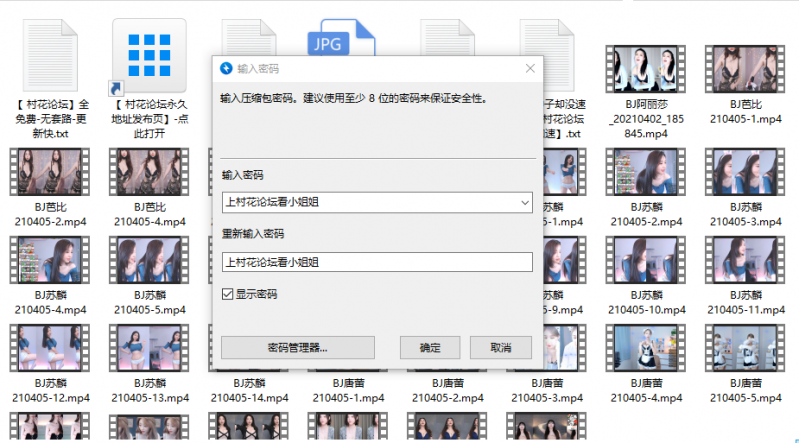Uncheck the 显示密码 checkbox
Screen dimensions: 799x443
click(x=228, y=295)
